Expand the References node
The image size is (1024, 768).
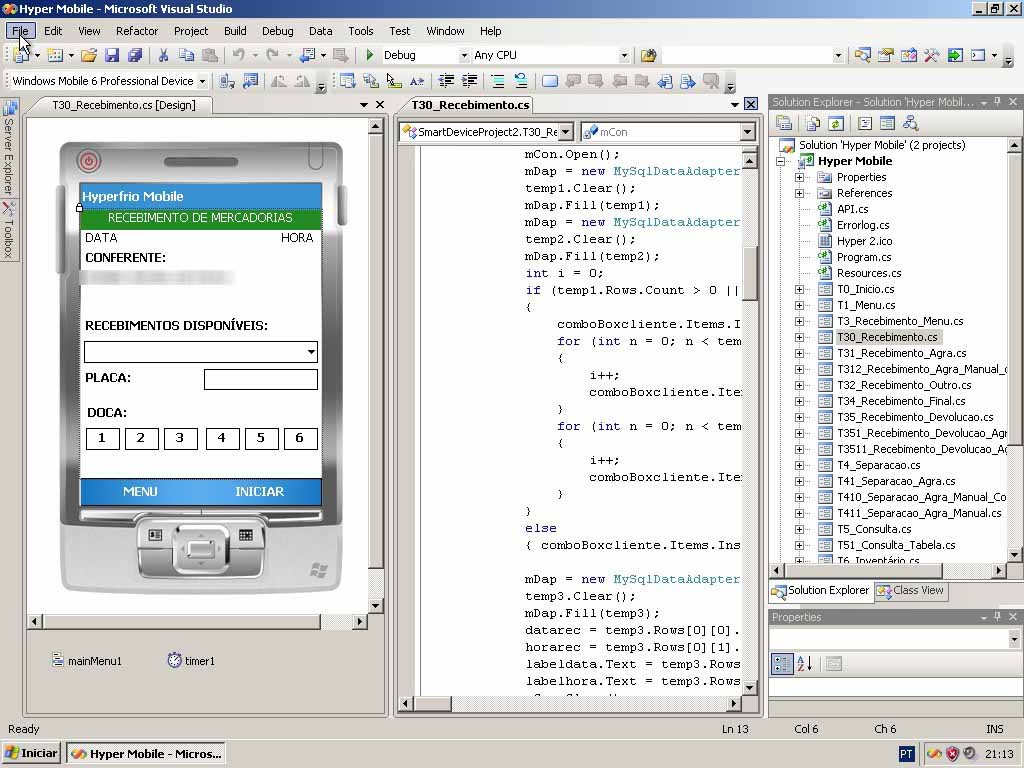pos(799,193)
